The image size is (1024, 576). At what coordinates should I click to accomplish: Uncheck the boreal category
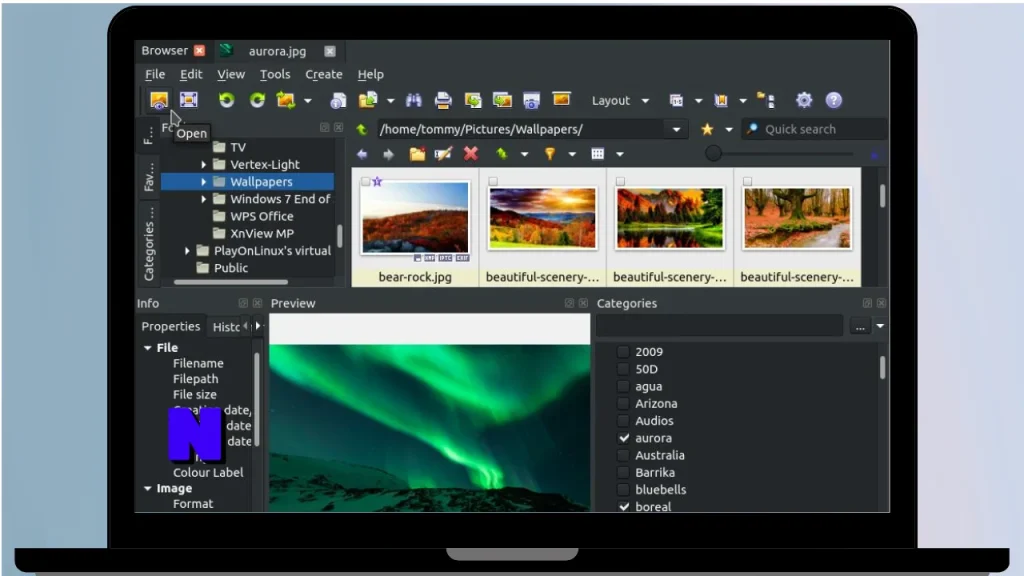coord(624,507)
